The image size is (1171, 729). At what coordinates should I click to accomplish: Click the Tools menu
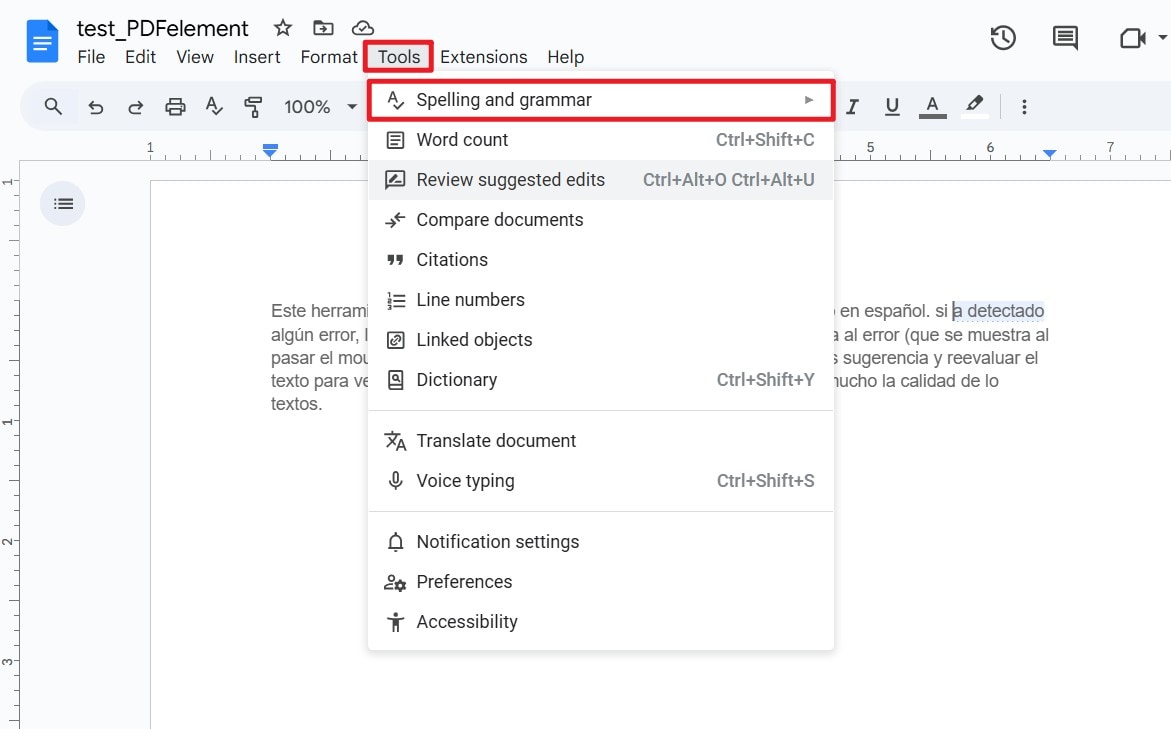[399, 57]
